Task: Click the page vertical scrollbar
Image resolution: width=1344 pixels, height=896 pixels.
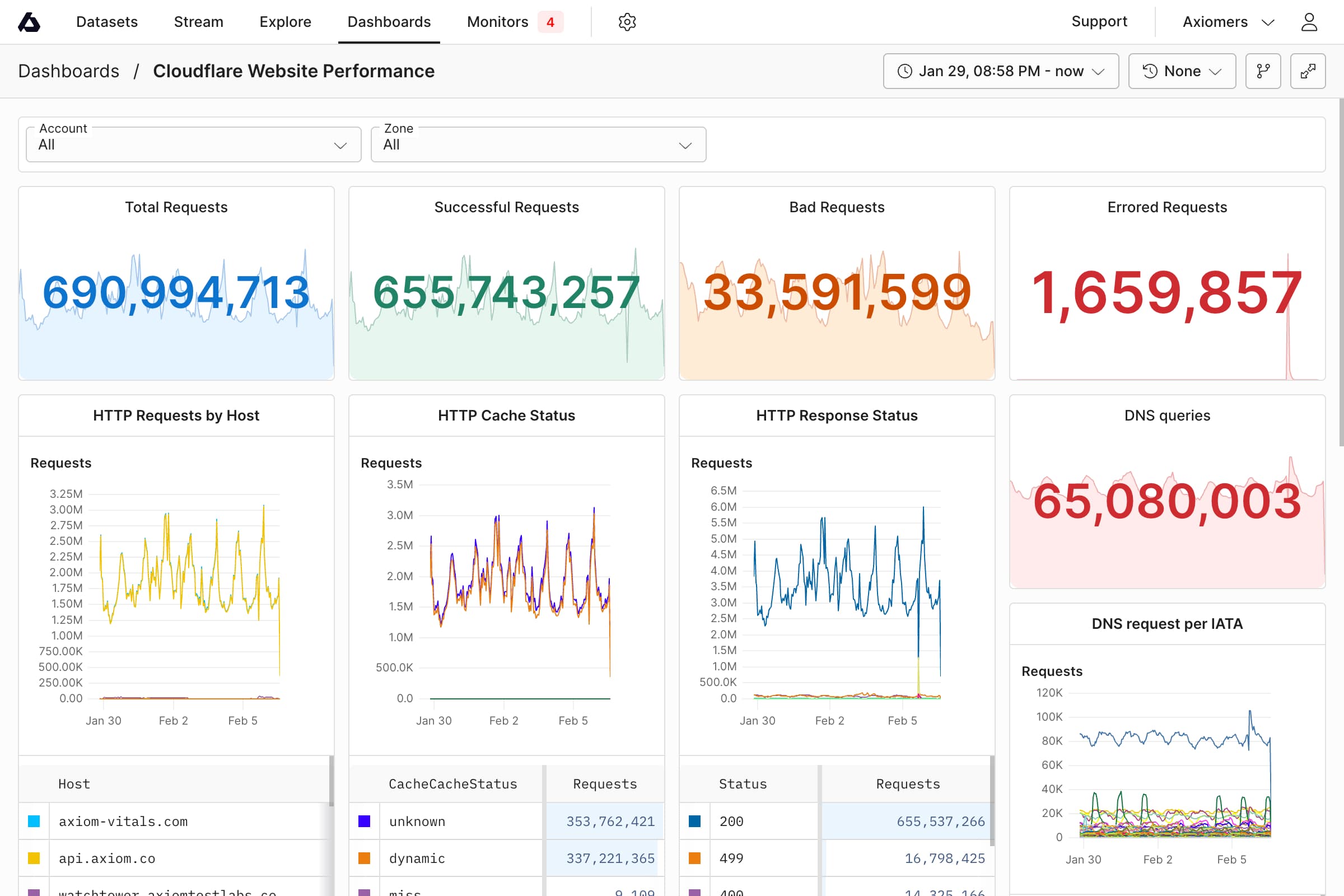Action: coord(1341,272)
